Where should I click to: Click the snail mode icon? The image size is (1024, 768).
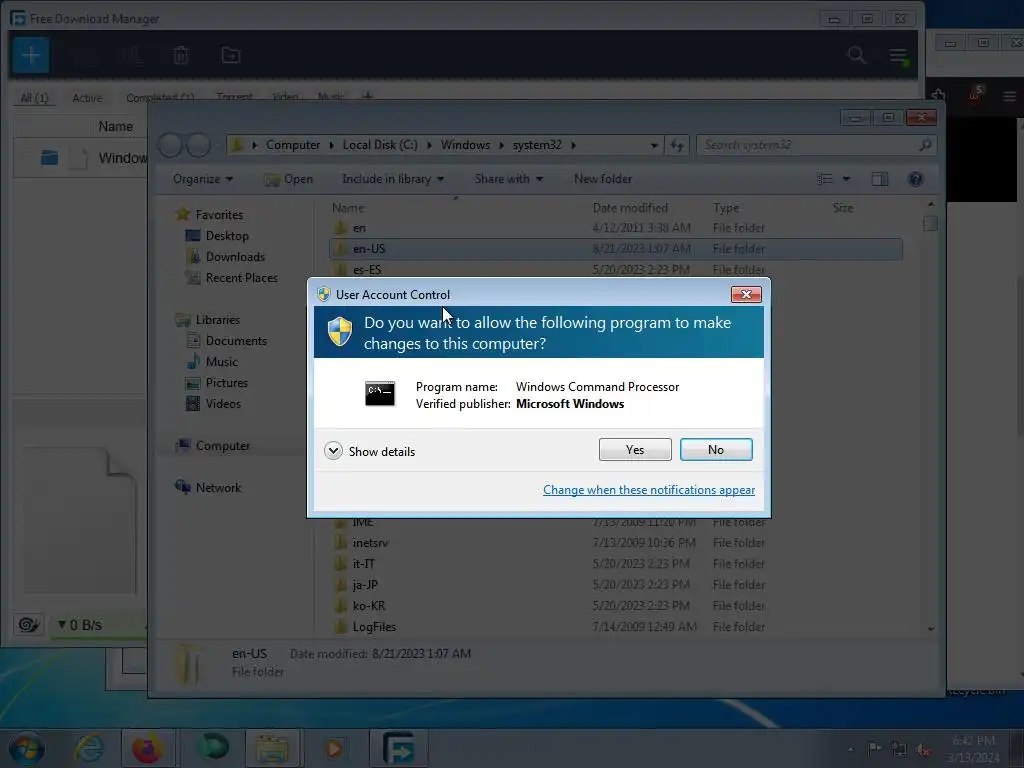tap(28, 625)
